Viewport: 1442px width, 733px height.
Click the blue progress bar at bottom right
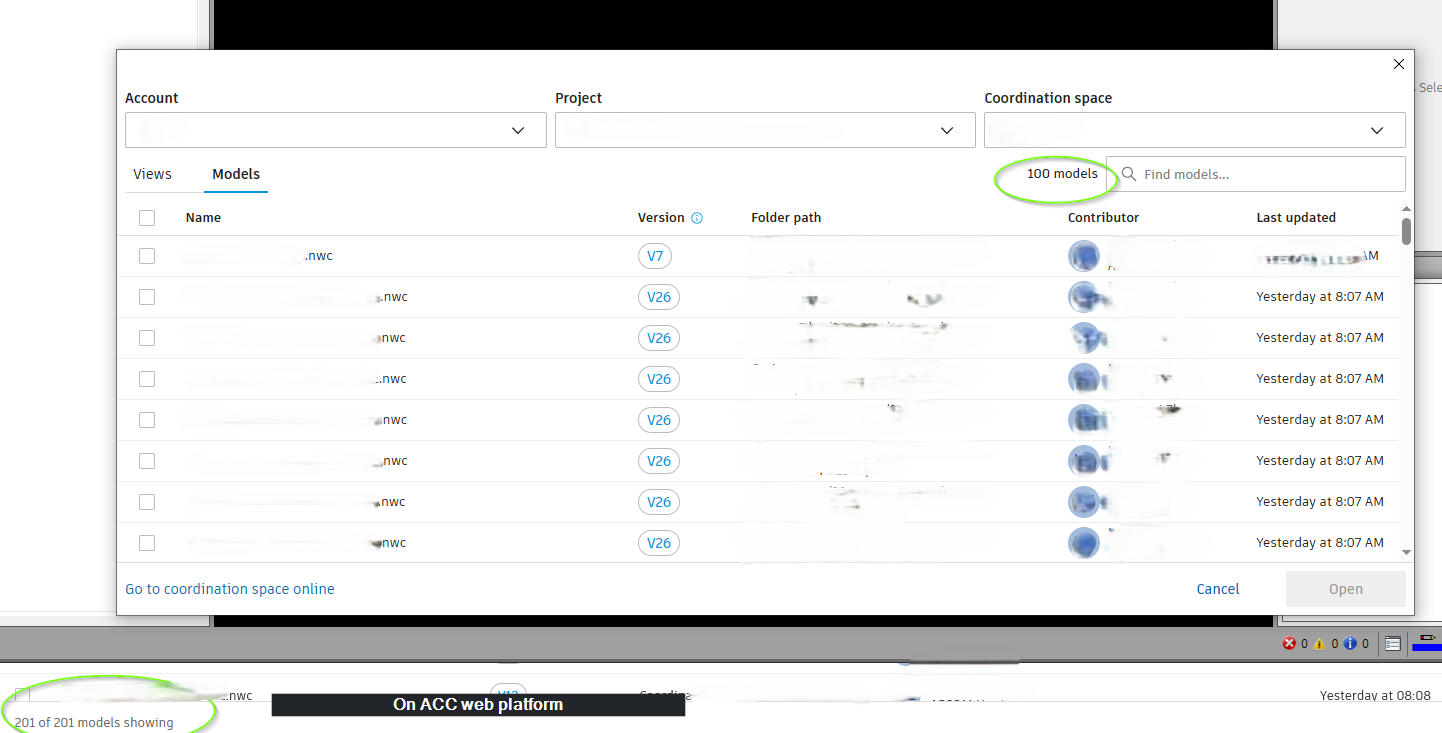click(1427, 646)
